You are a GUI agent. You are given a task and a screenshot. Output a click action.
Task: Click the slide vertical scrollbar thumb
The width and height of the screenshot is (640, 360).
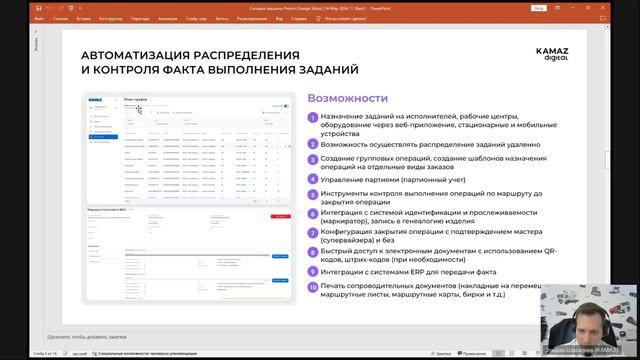(607, 160)
